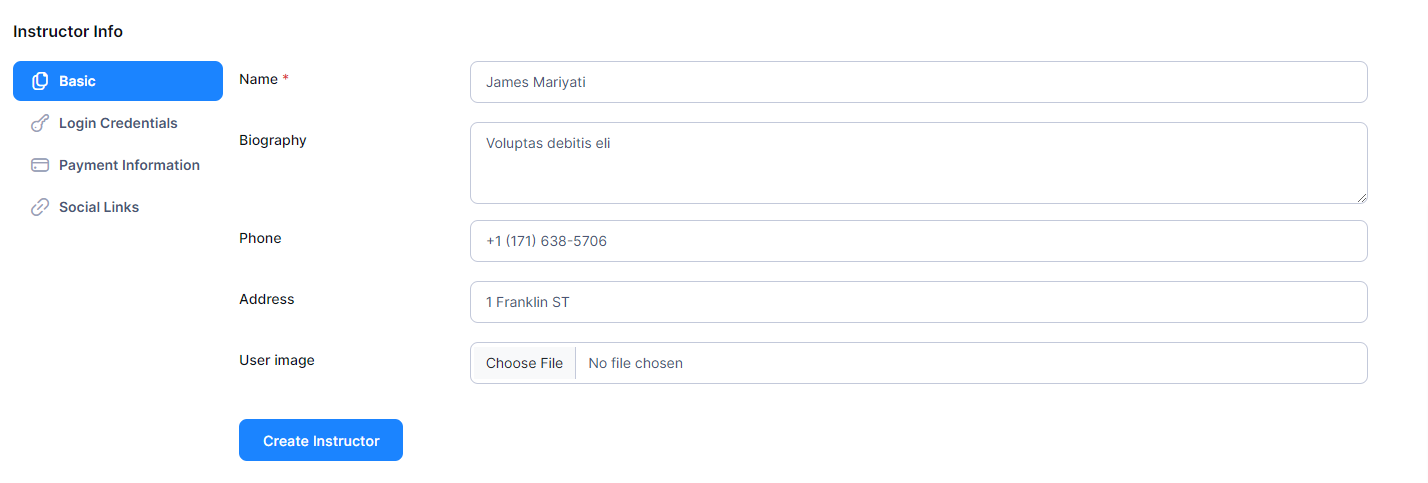
Task: Click the chain icon beside Social Links
Action: [40, 207]
